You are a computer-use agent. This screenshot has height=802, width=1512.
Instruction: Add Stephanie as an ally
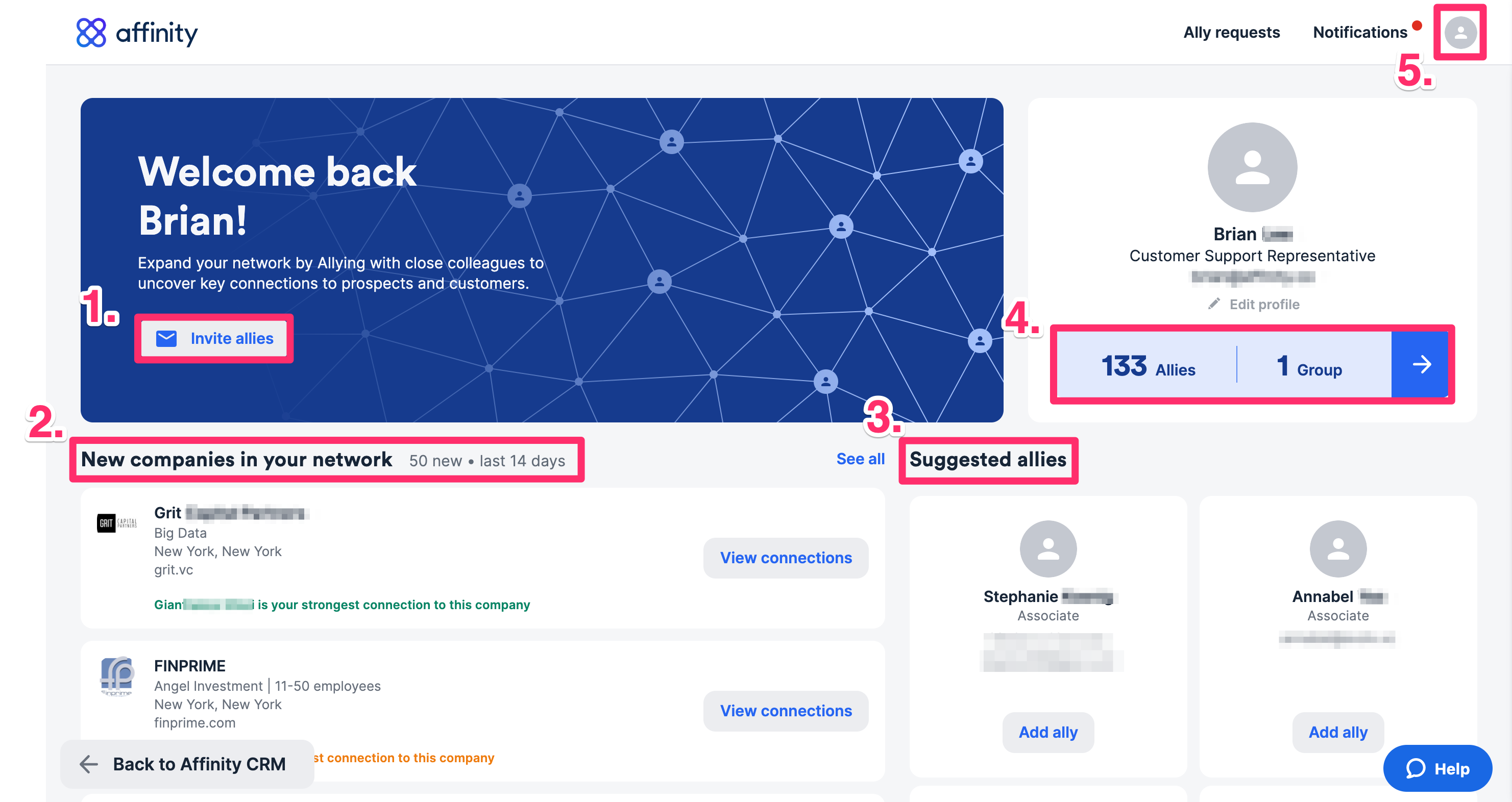(1047, 732)
